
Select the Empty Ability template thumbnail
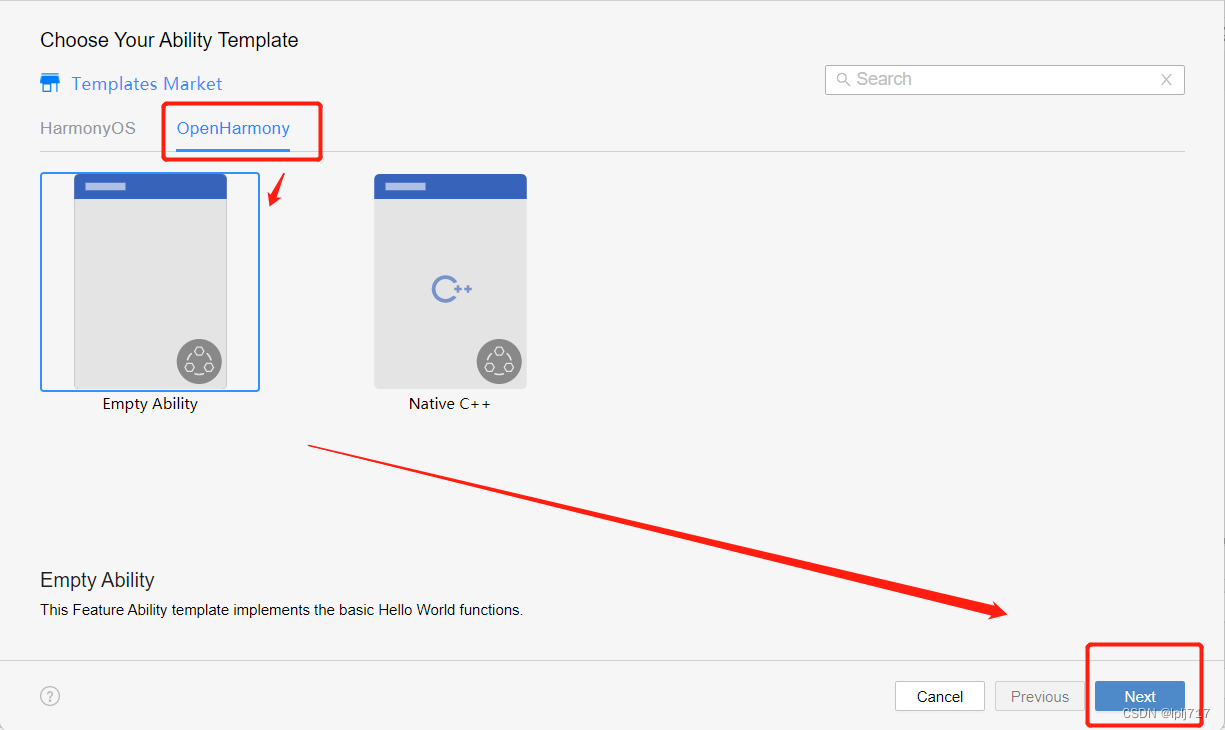click(150, 281)
